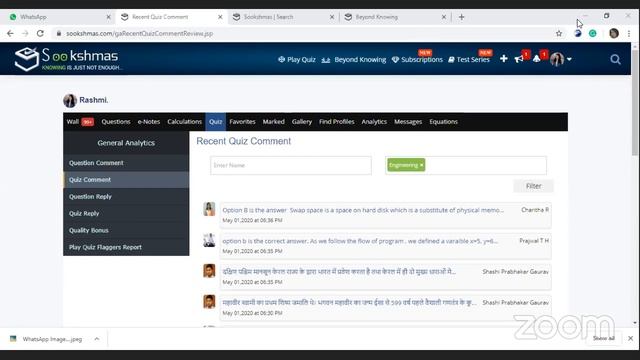Bookmark this page with the star icon
Screen dimensions: 640x360
tap(559, 33)
